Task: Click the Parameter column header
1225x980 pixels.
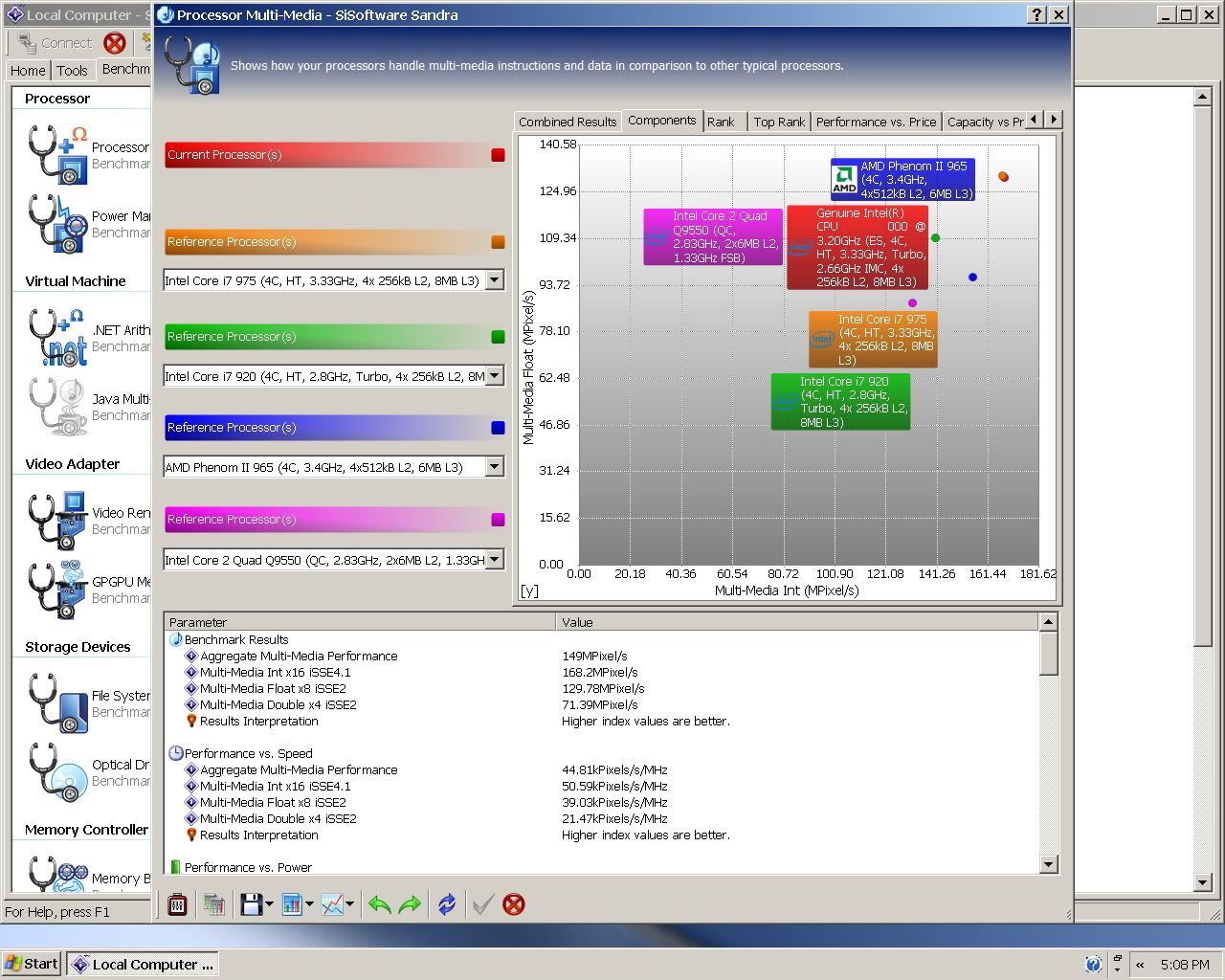Action: click(360, 622)
